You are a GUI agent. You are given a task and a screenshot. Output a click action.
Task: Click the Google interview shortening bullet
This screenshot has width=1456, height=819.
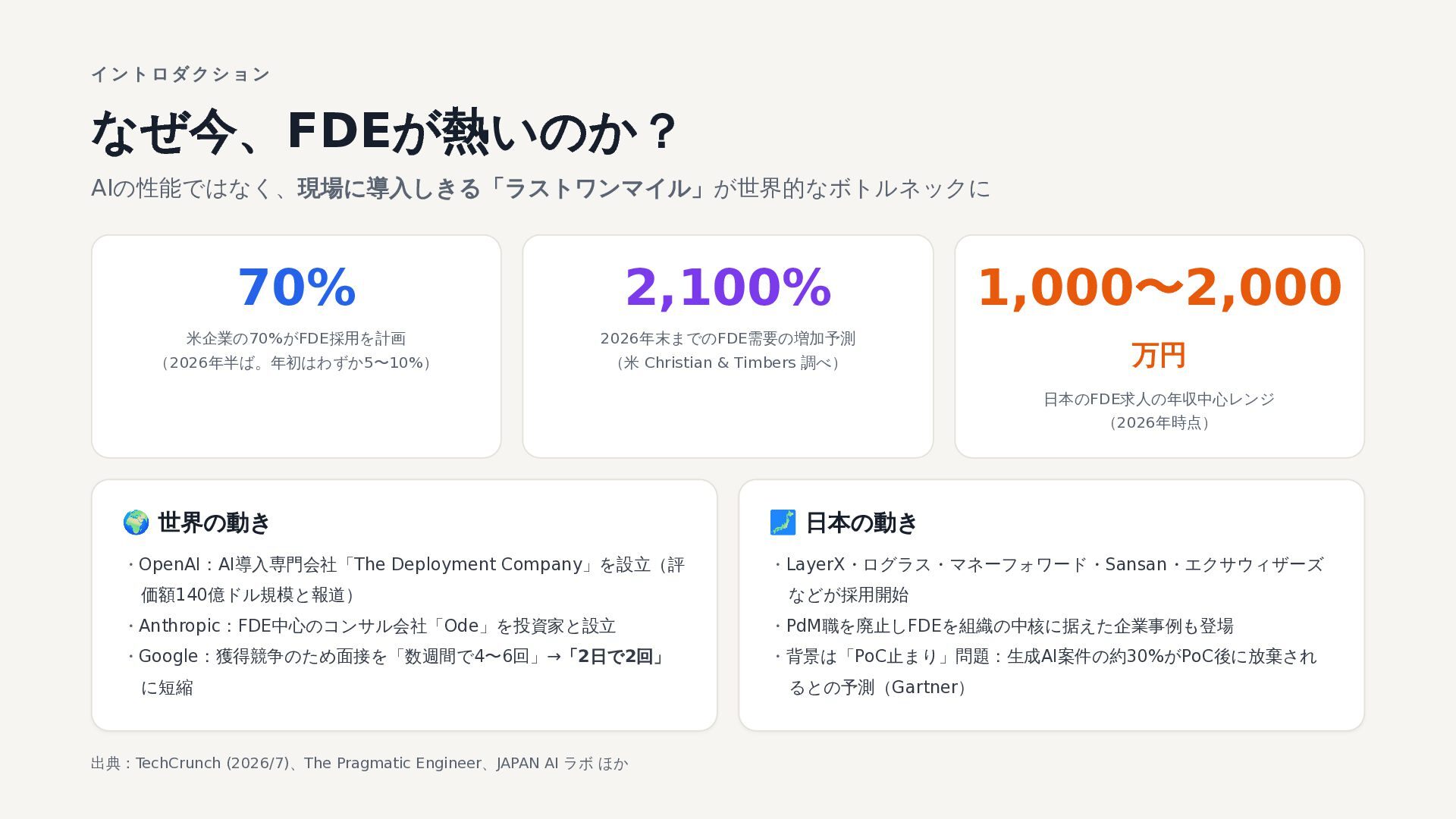click(x=397, y=671)
